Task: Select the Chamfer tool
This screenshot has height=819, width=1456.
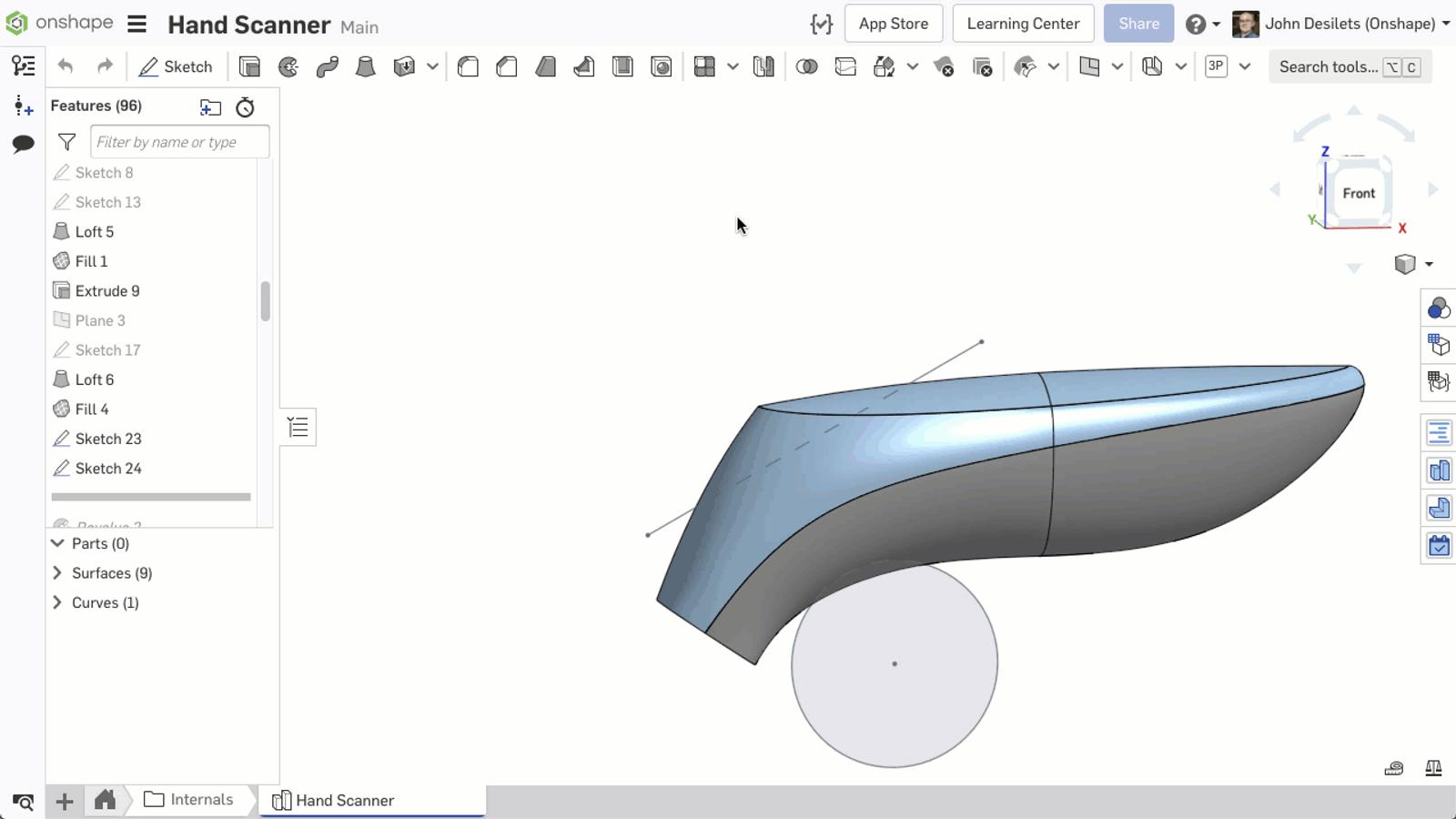Action: (507, 66)
